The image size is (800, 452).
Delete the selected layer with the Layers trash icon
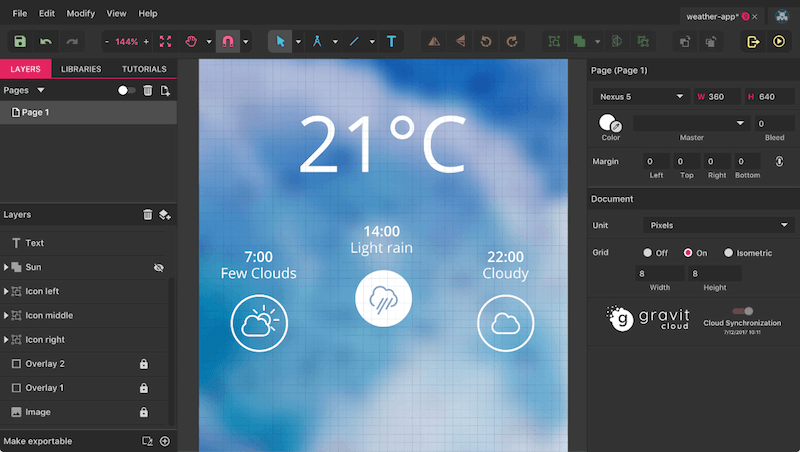click(148, 214)
